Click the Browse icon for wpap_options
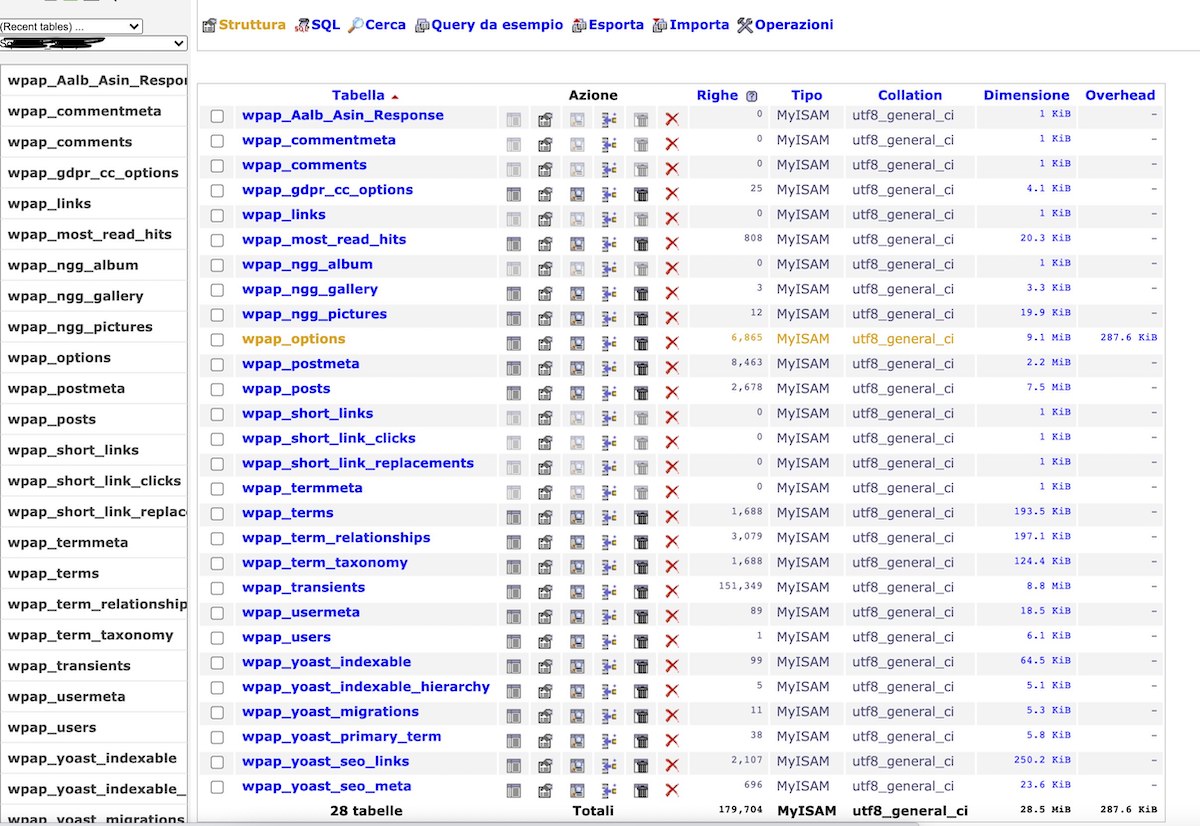The height and width of the screenshot is (826, 1200). click(513, 343)
